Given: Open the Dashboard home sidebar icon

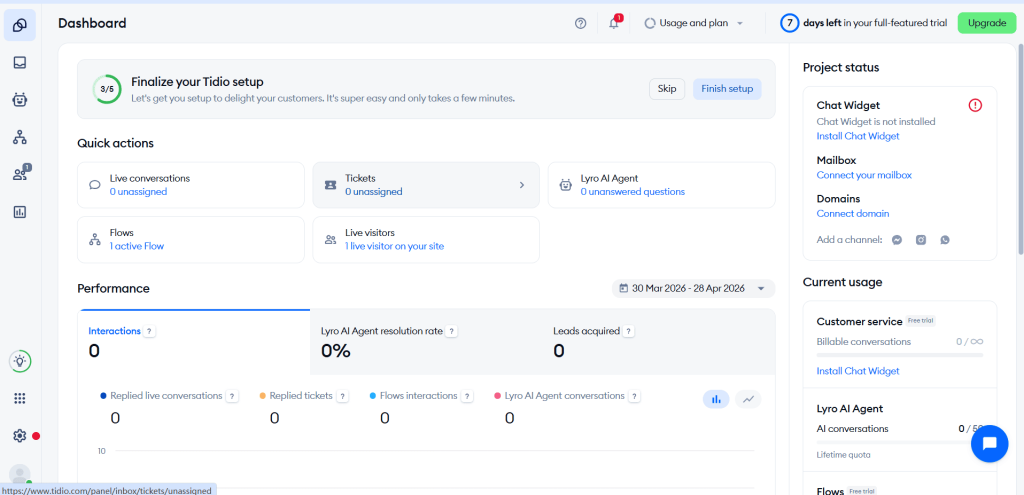Looking at the screenshot, I should pos(20,25).
